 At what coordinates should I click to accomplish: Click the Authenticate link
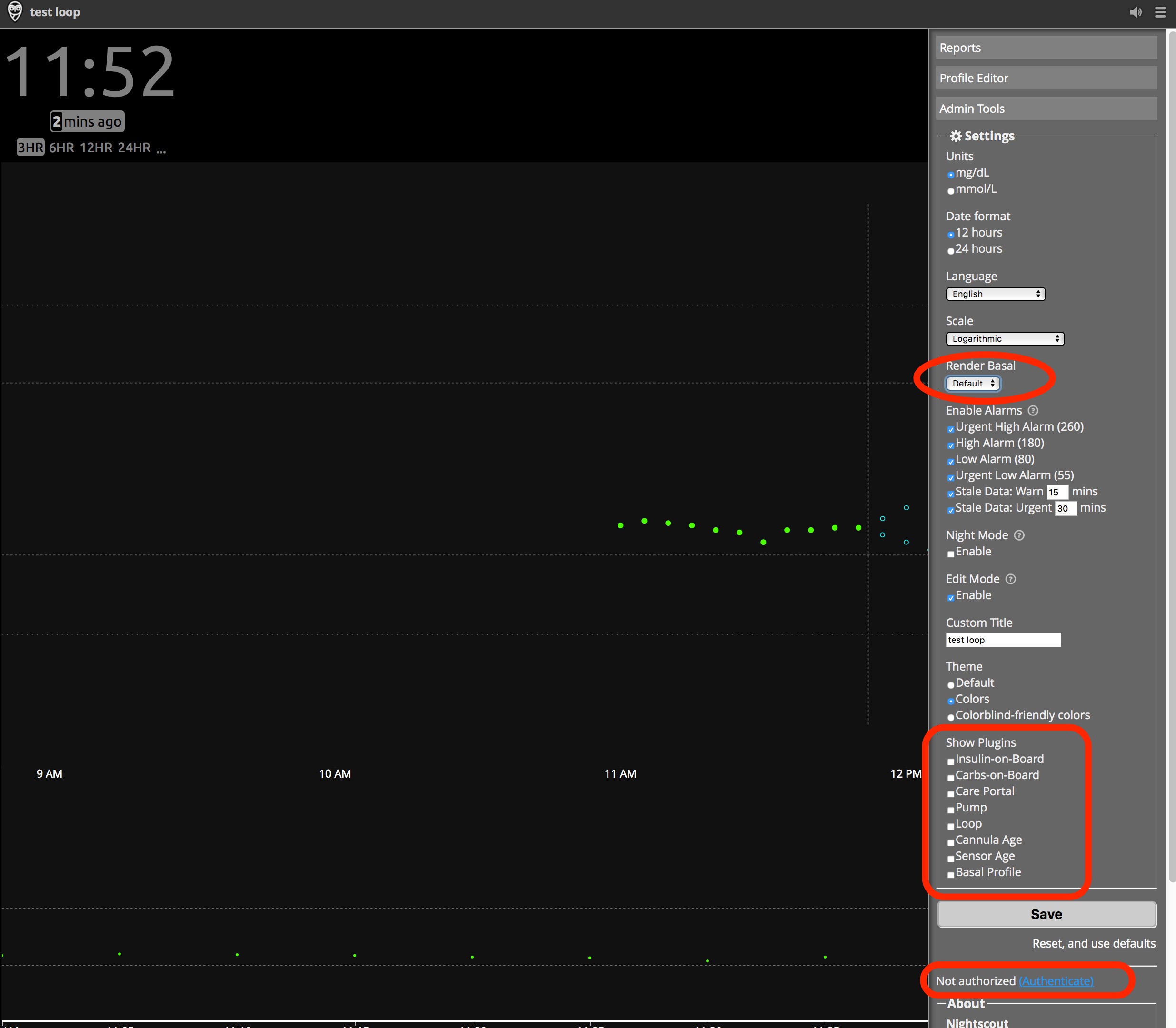tap(1056, 981)
